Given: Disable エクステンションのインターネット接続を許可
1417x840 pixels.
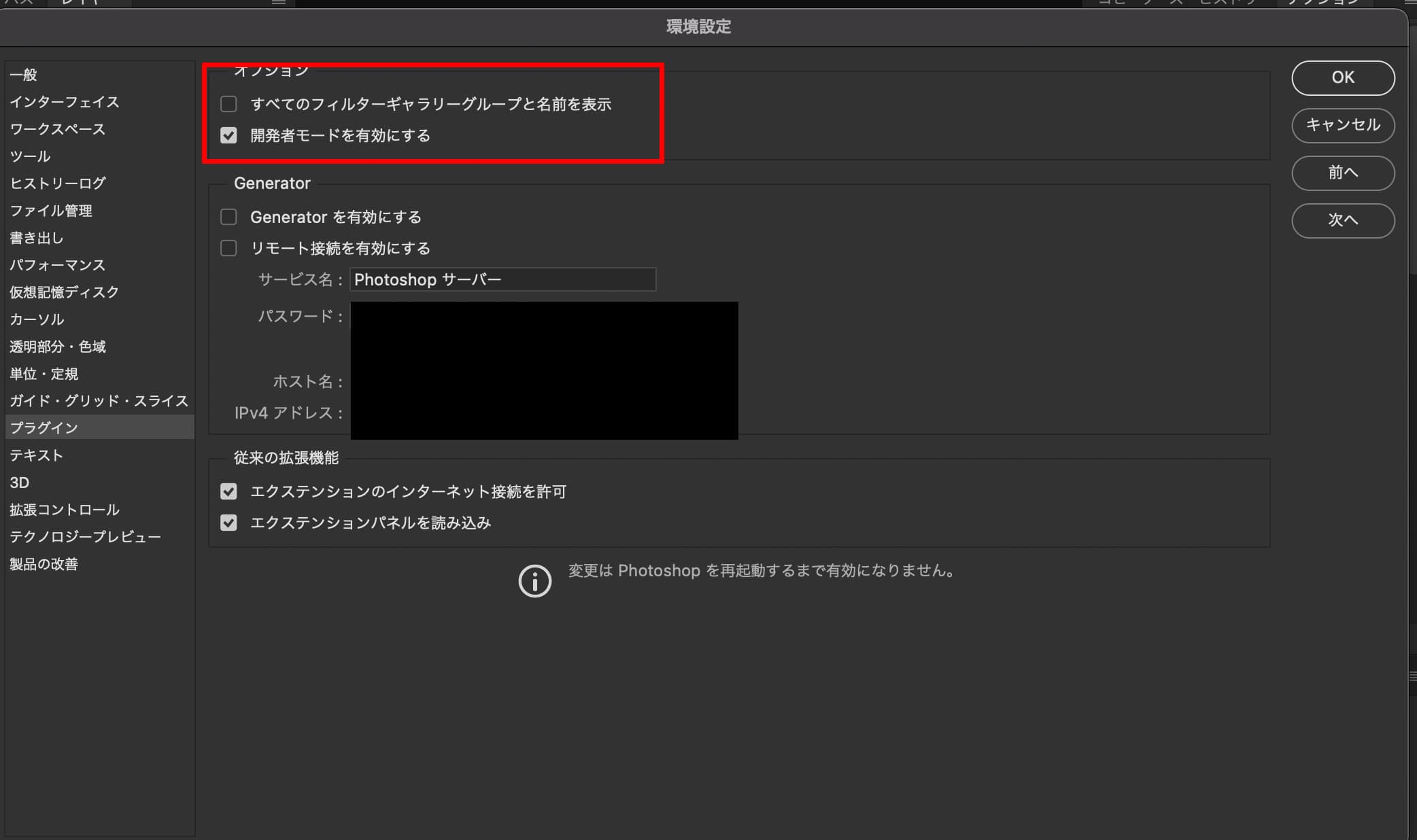Looking at the screenshot, I should [228, 491].
